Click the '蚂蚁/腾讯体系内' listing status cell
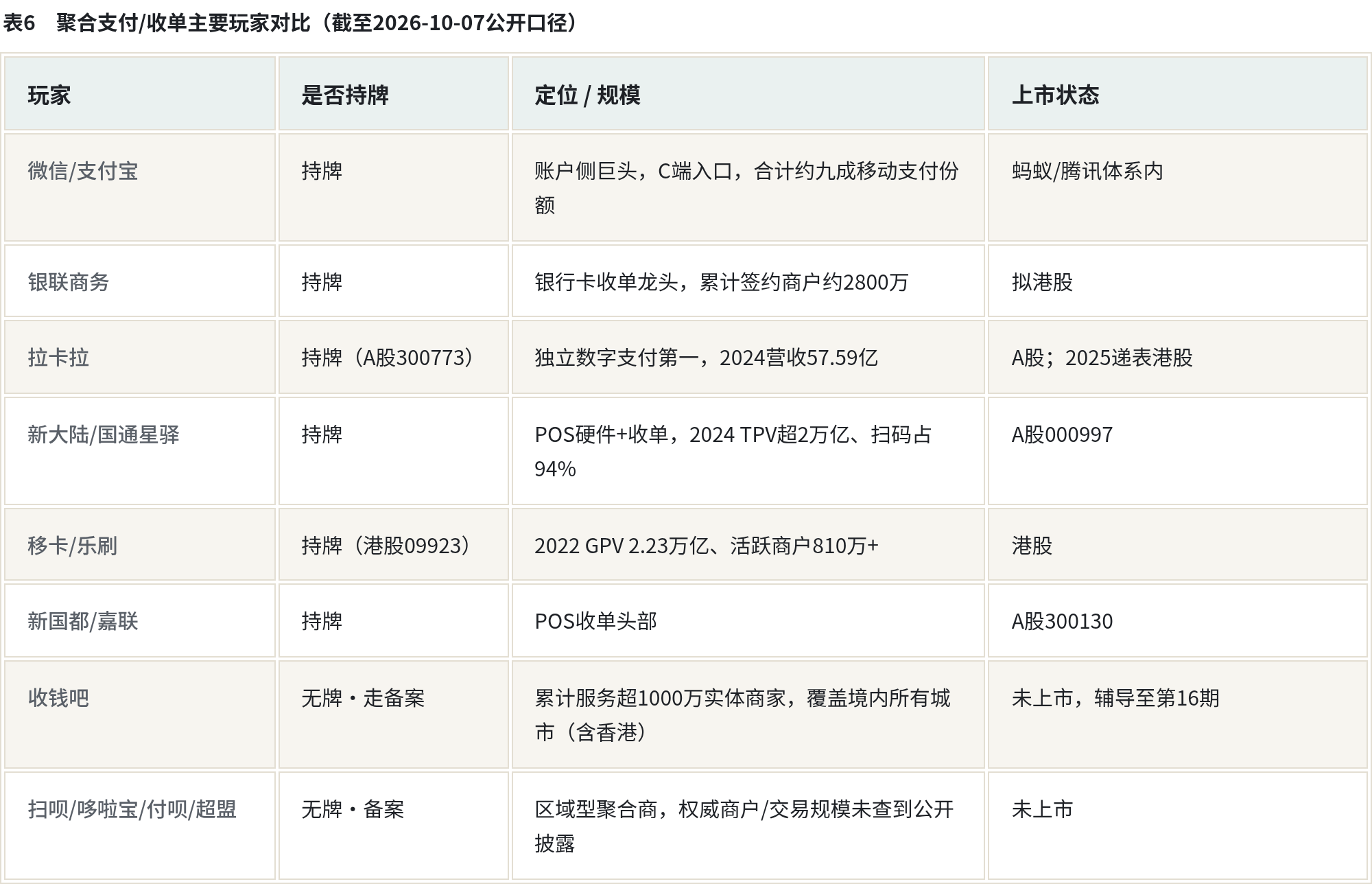The image size is (1372, 884). 1178,187
